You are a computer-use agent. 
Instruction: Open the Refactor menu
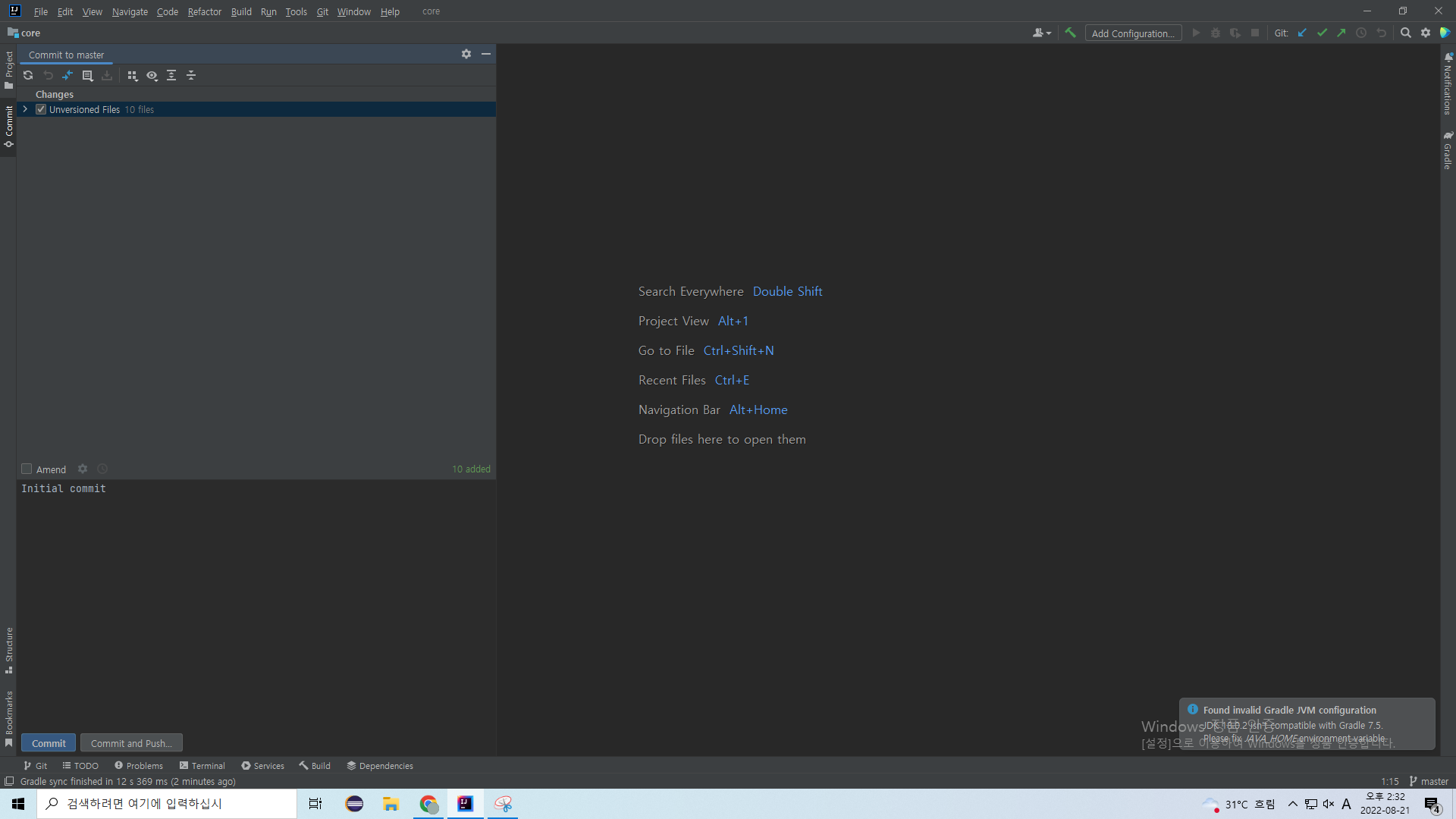coord(204,11)
